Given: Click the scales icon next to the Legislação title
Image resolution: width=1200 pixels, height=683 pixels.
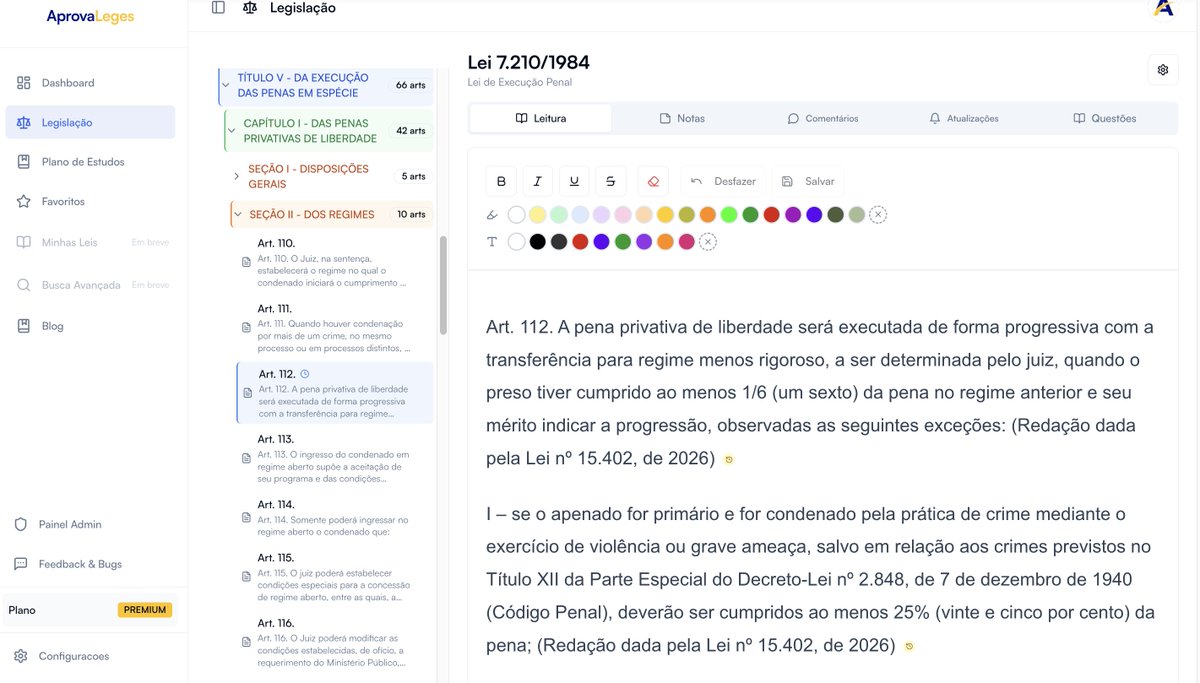Looking at the screenshot, I should [x=249, y=8].
